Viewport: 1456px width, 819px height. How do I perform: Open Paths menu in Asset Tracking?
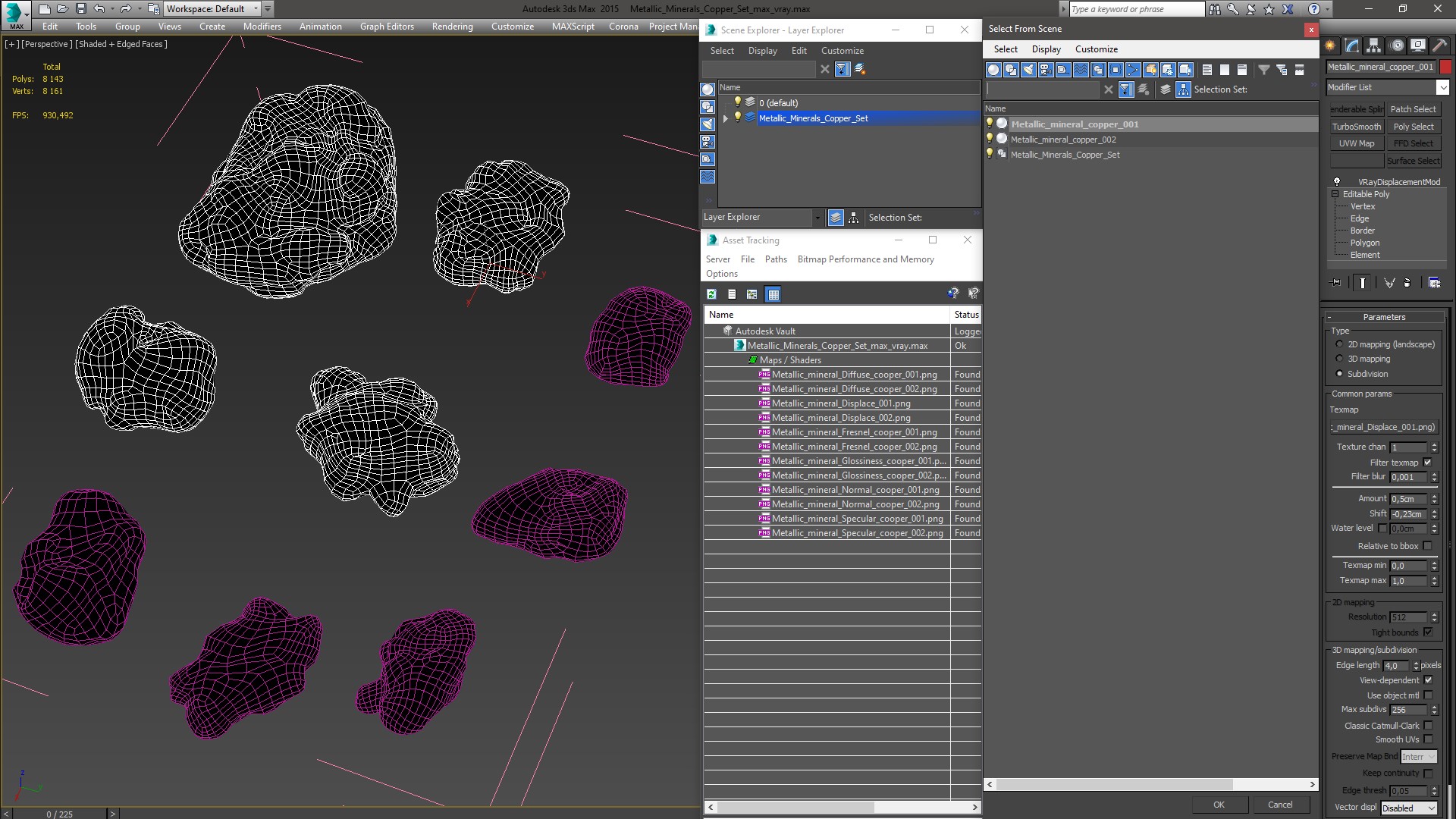(x=776, y=259)
